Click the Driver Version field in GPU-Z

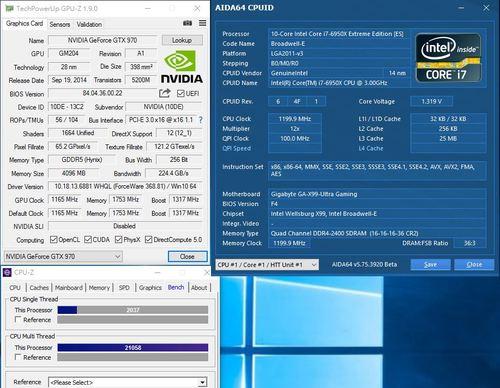pyautogui.click(x=125, y=186)
